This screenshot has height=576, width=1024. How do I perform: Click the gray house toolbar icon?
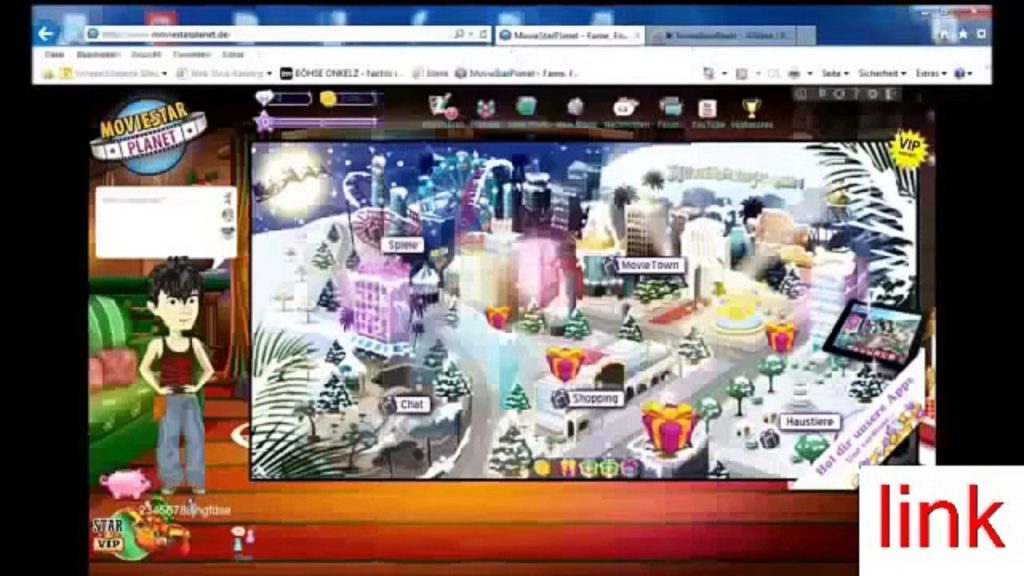point(575,107)
